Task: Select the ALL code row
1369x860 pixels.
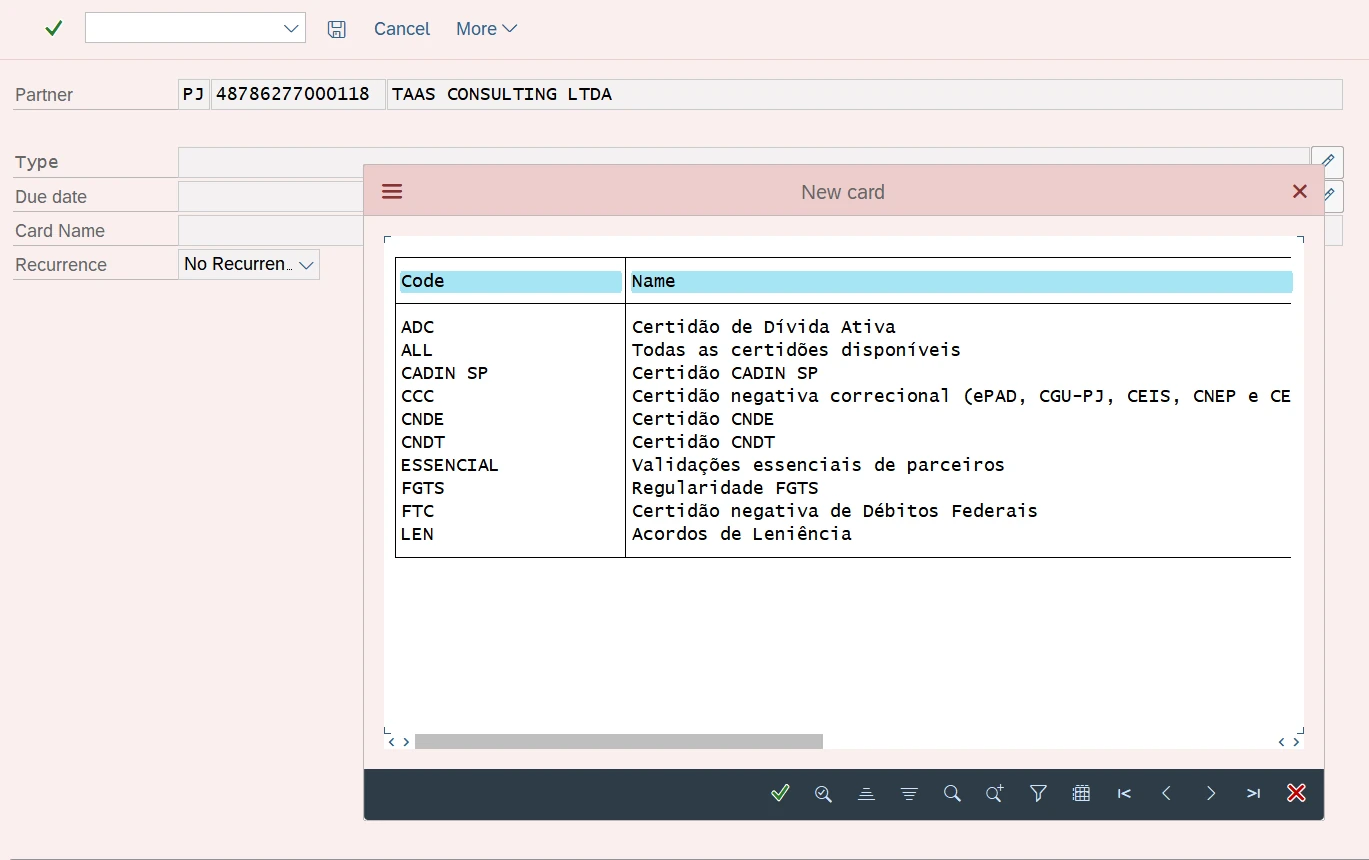Action: coord(417,350)
